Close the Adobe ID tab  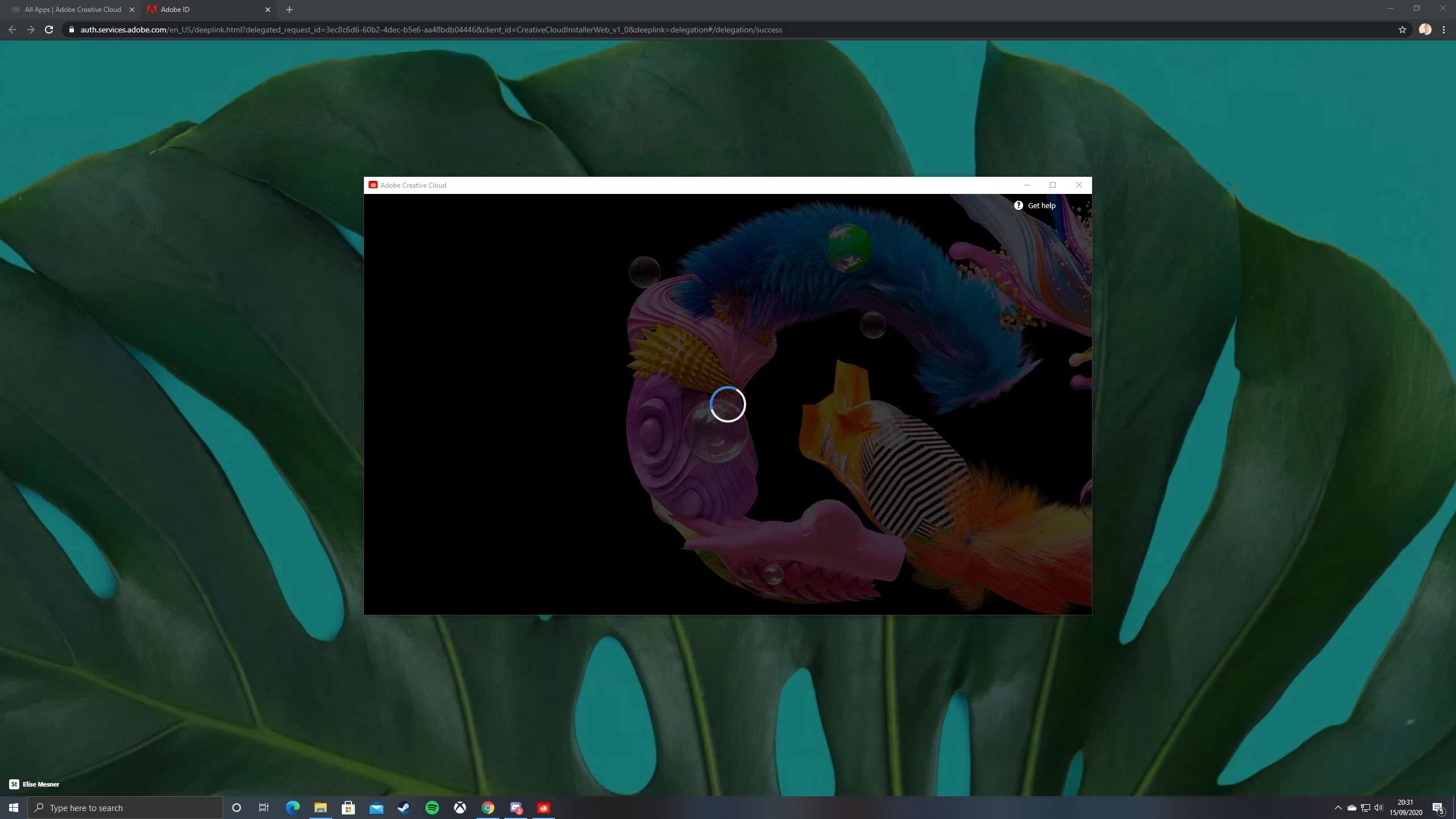coord(268,10)
